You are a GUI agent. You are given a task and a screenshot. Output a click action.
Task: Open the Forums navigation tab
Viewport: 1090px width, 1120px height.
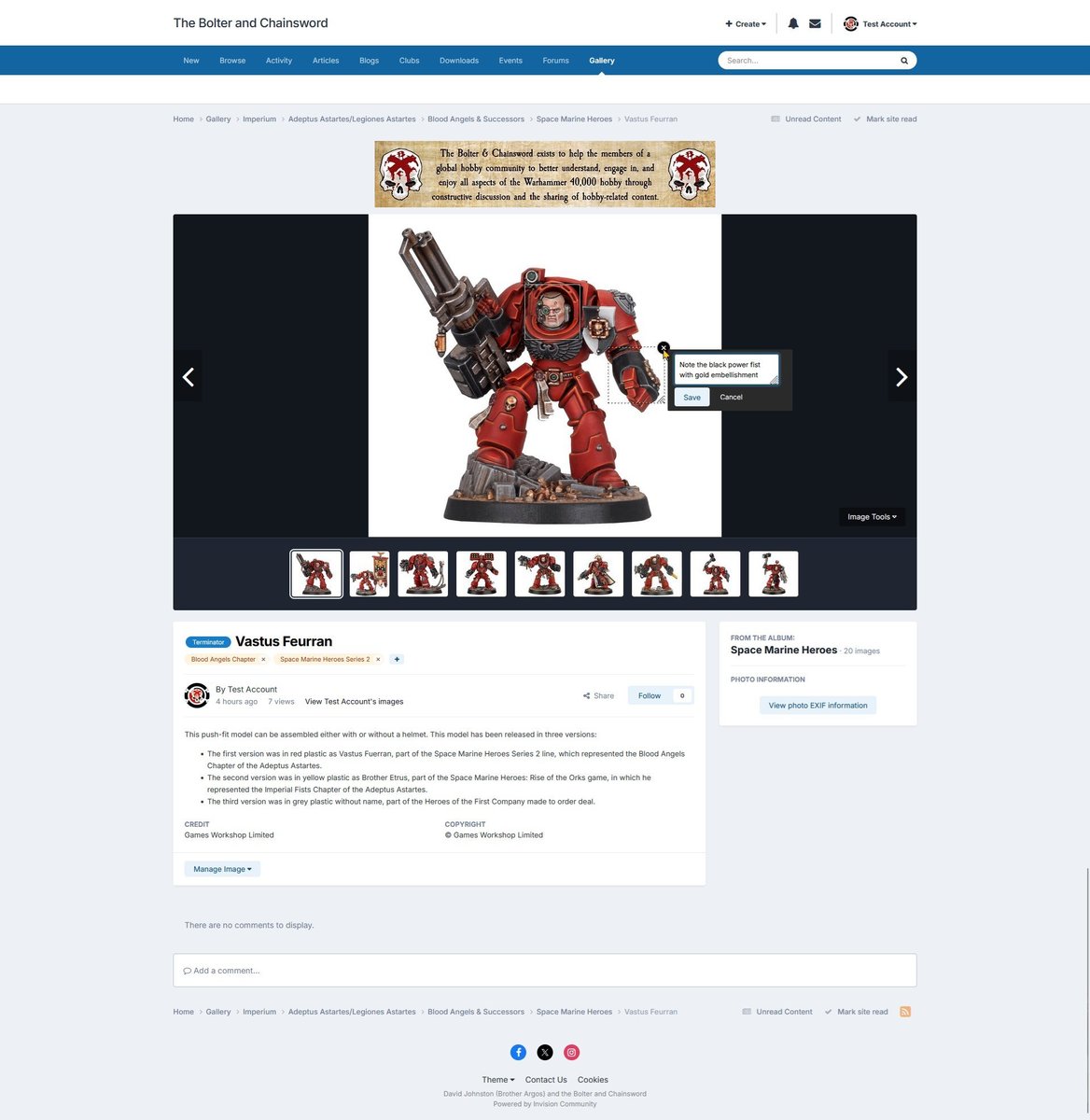click(x=555, y=61)
